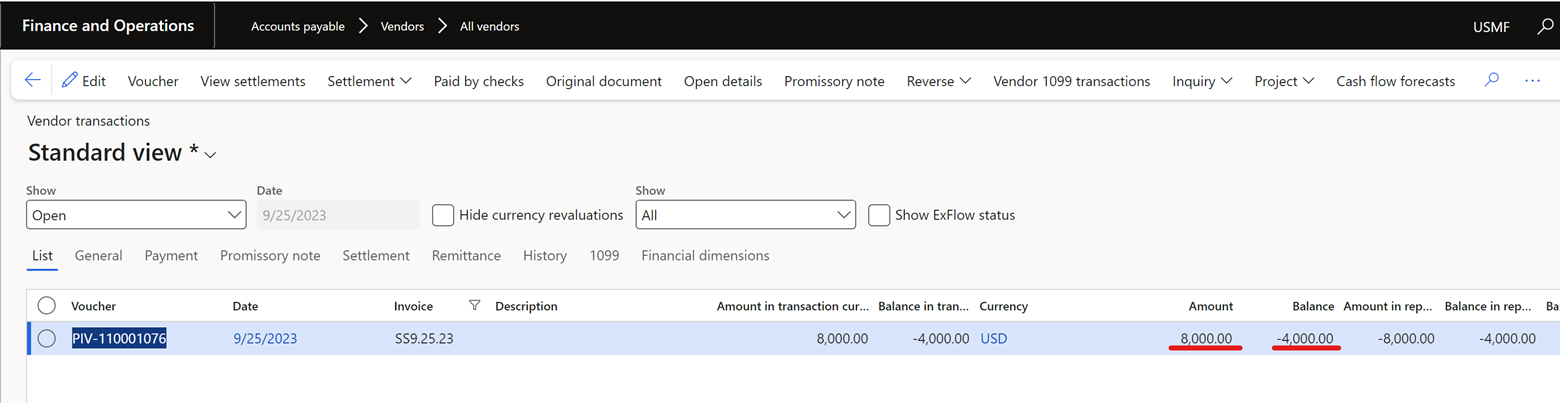Switch to the General tab
The height and width of the screenshot is (403, 1560).
98,256
